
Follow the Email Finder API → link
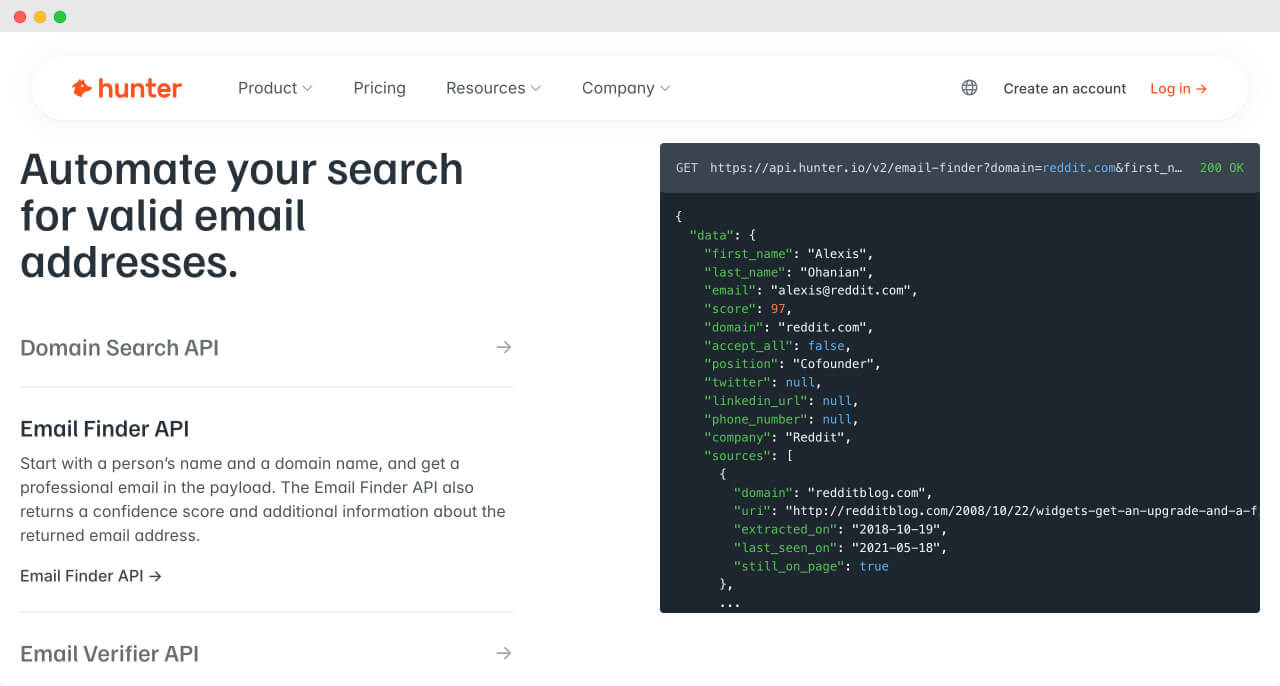[x=91, y=576]
